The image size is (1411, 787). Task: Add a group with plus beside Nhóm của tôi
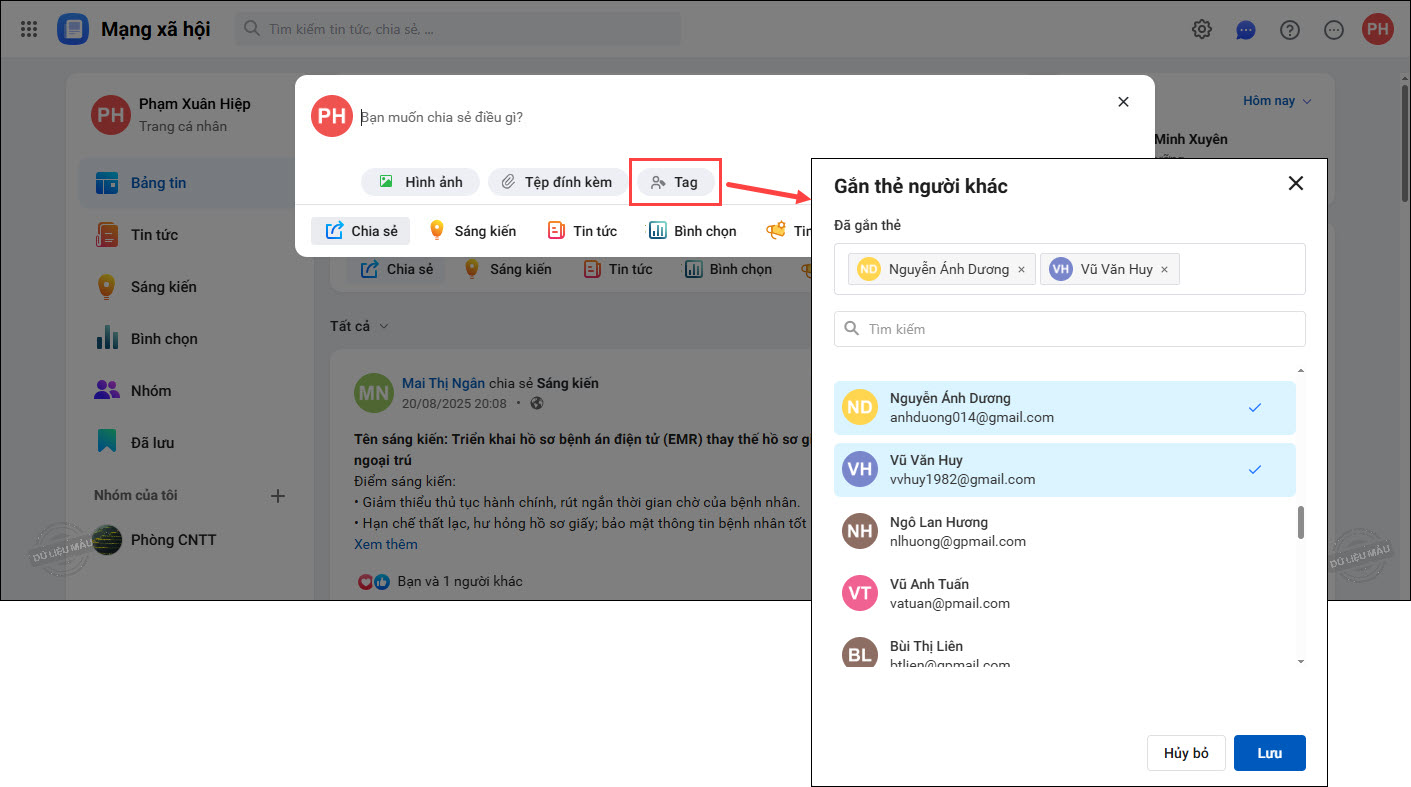[x=279, y=495]
